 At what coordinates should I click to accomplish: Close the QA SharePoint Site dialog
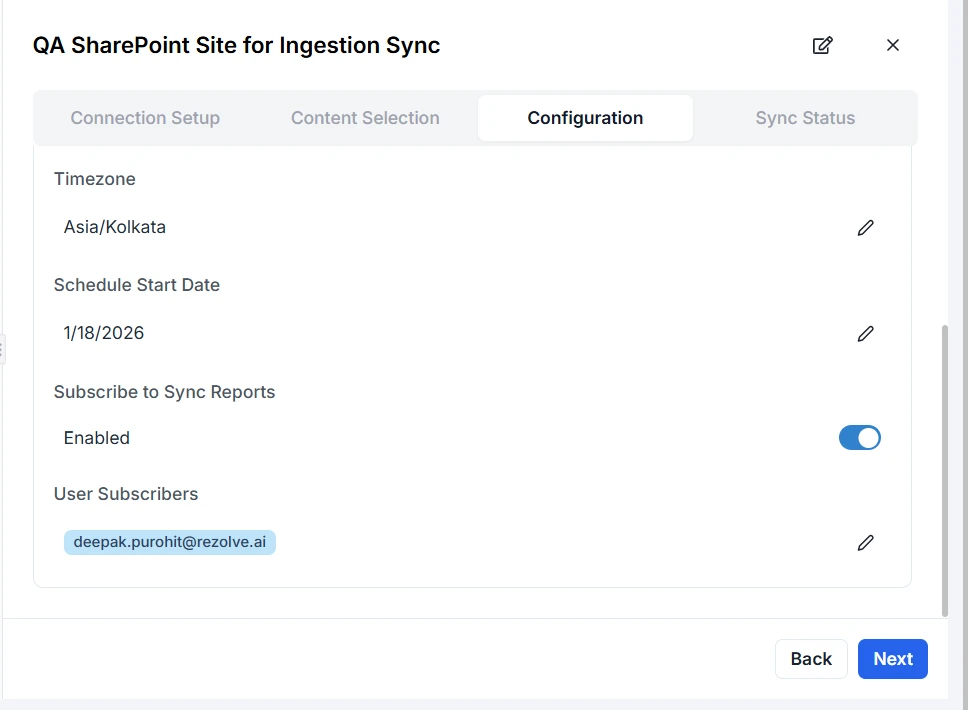[x=893, y=45]
